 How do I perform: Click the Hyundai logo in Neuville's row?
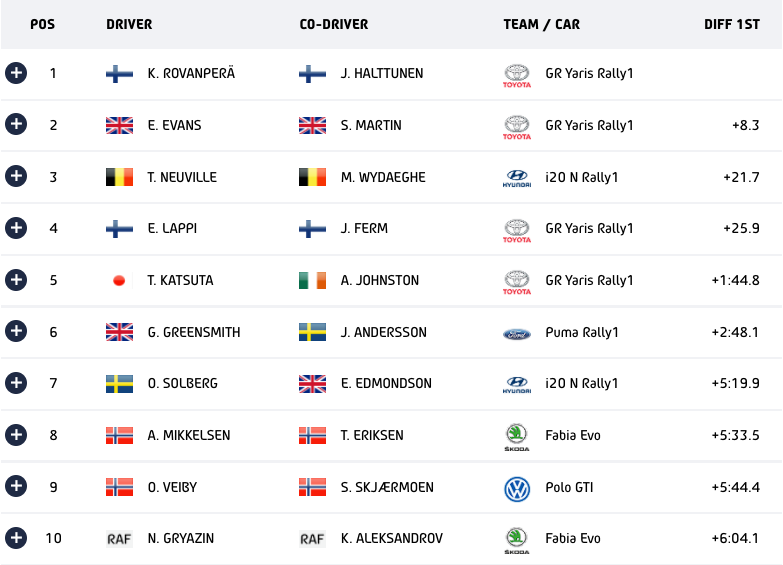point(517,179)
